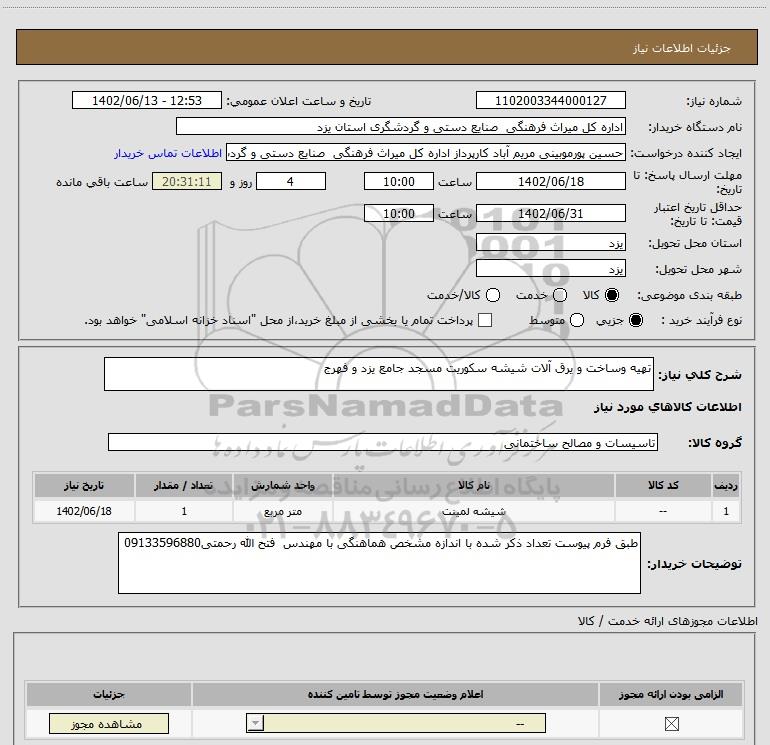770x745 pixels.
Task: Click the نام کالا column header
Action: 473,485
